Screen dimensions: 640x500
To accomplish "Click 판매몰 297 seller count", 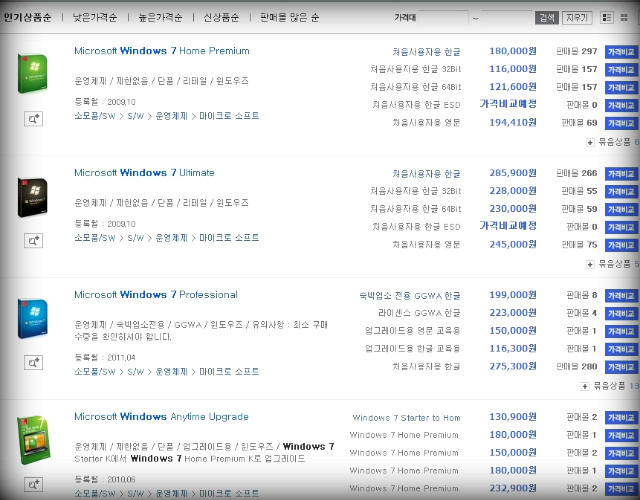I will (577, 51).
